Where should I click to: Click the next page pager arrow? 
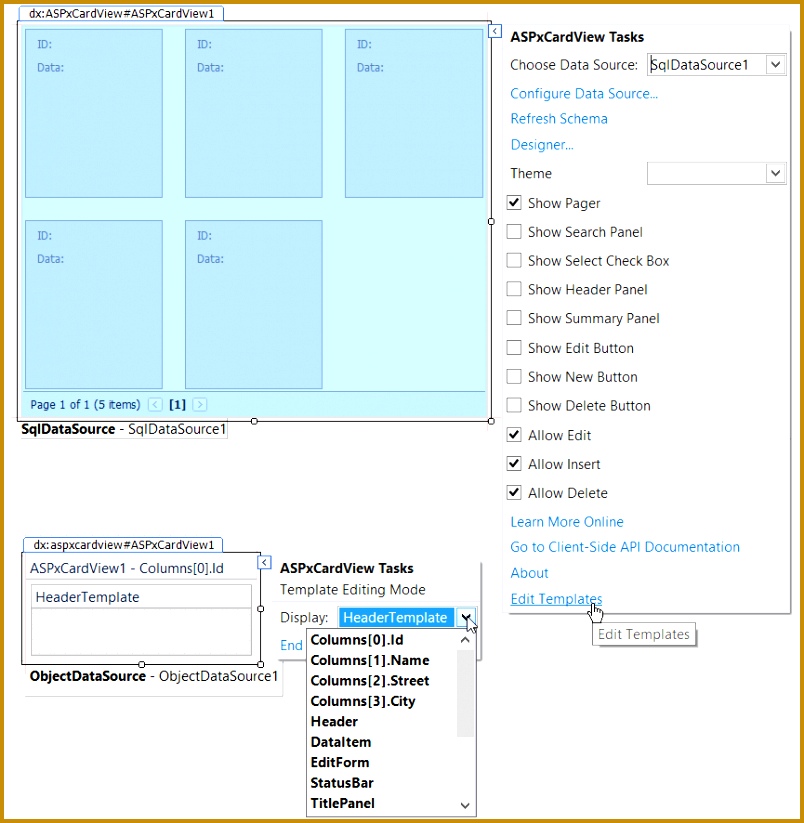(198, 404)
